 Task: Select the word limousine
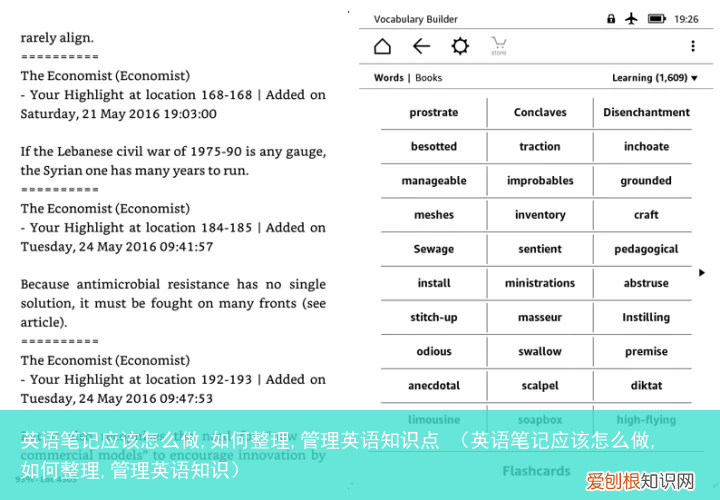coord(433,420)
